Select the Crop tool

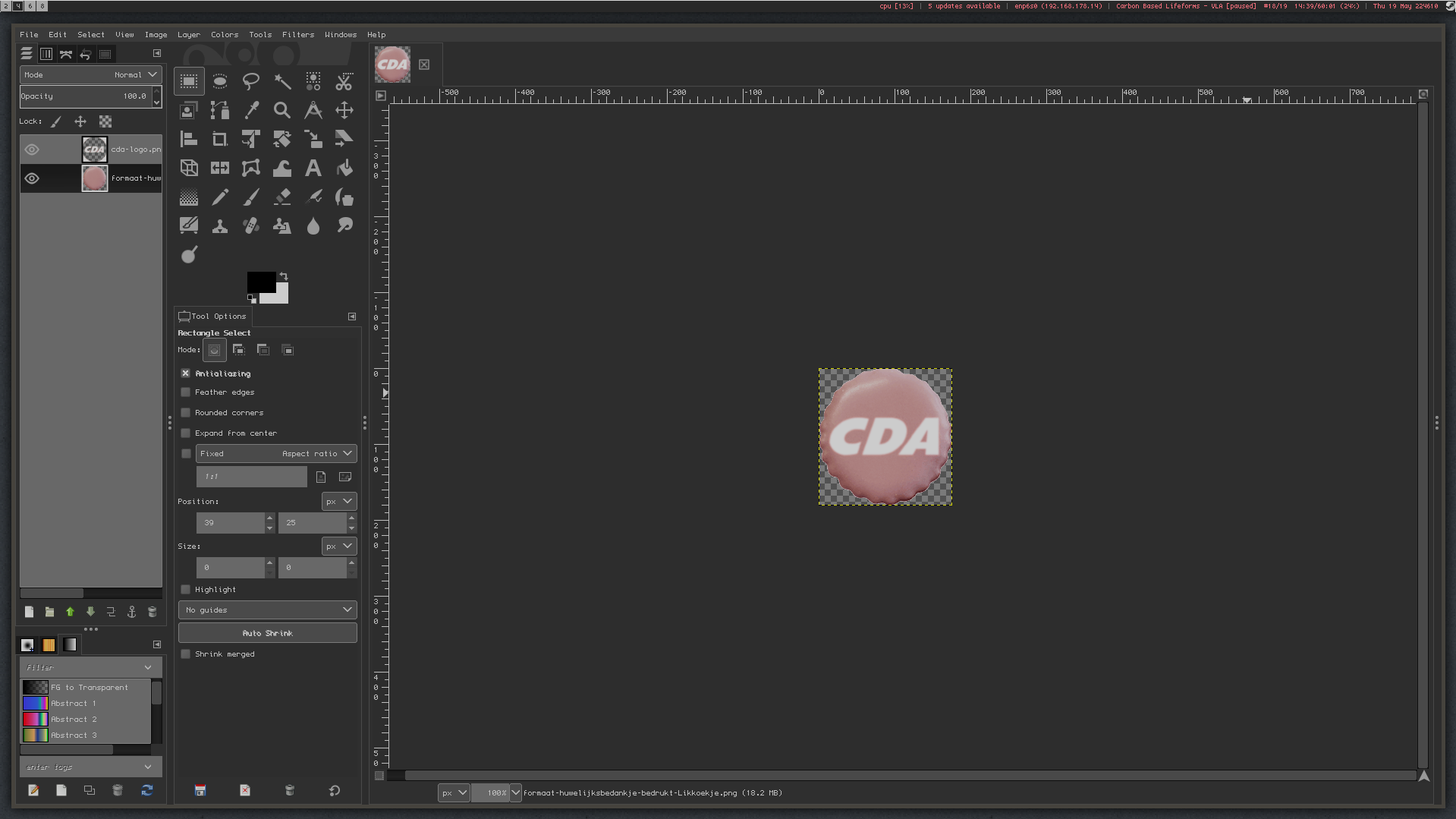tap(220, 140)
